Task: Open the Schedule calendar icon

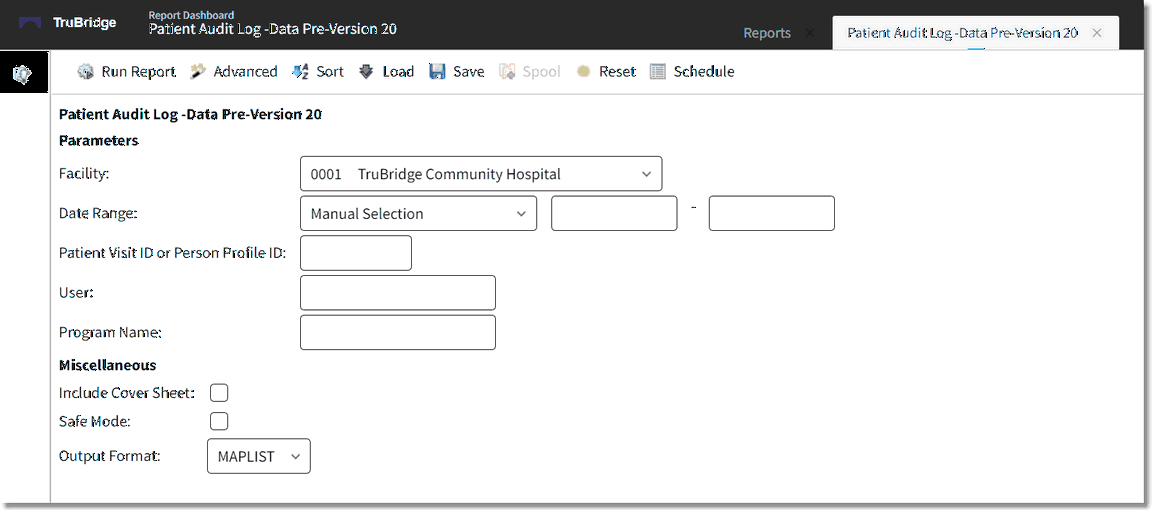Action: click(657, 72)
